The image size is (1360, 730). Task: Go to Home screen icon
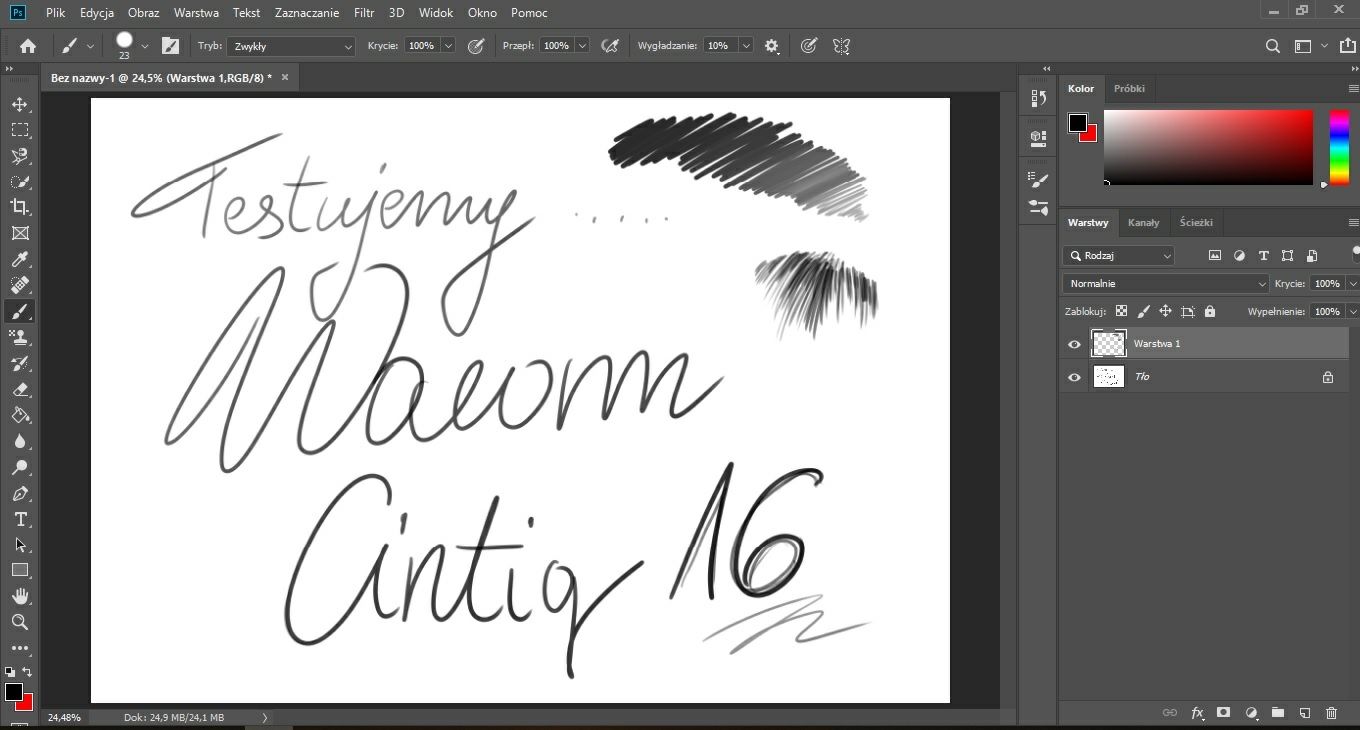tap(28, 46)
